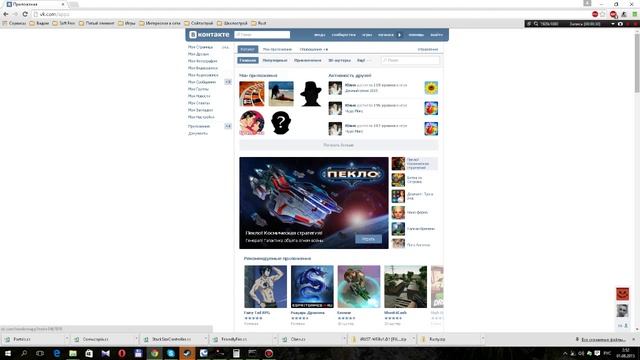
Task: Open the blue dragon recommended app
Action: point(312,287)
